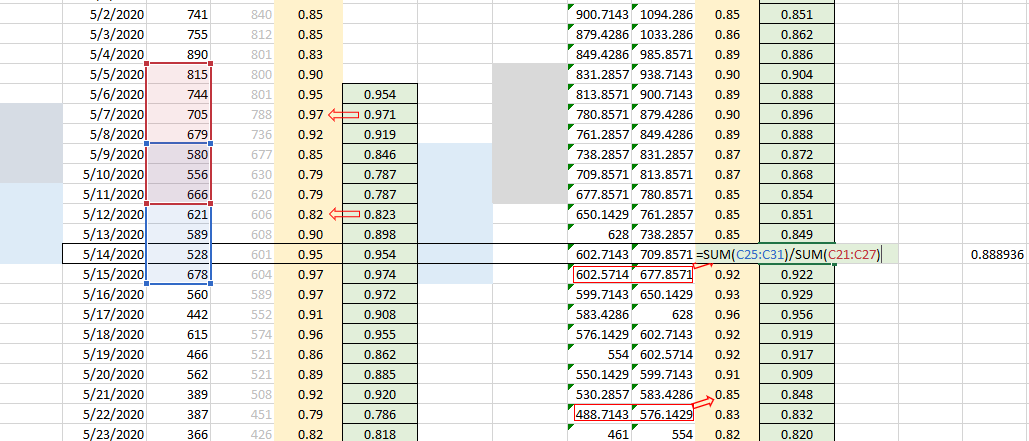This screenshot has height=441, width=1029.
Task: Click the green cell showing 0.974
Action: coord(379,274)
